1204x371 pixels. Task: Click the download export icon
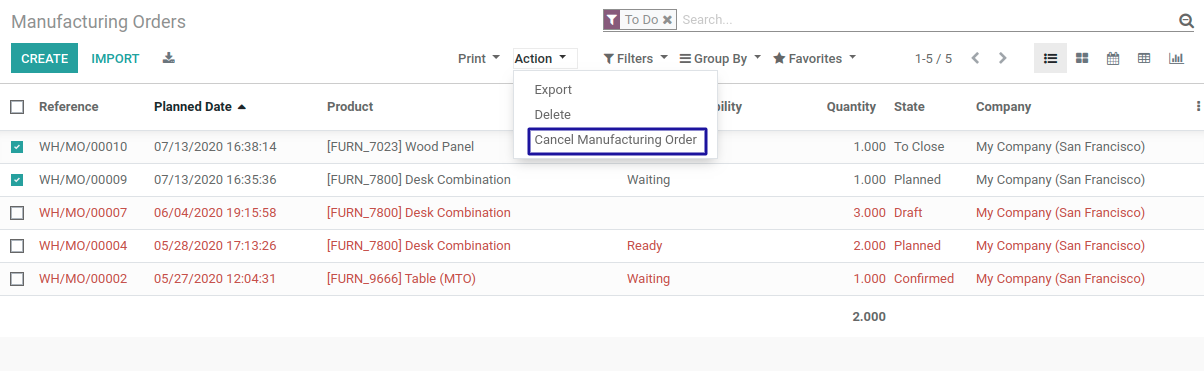coord(169,58)
